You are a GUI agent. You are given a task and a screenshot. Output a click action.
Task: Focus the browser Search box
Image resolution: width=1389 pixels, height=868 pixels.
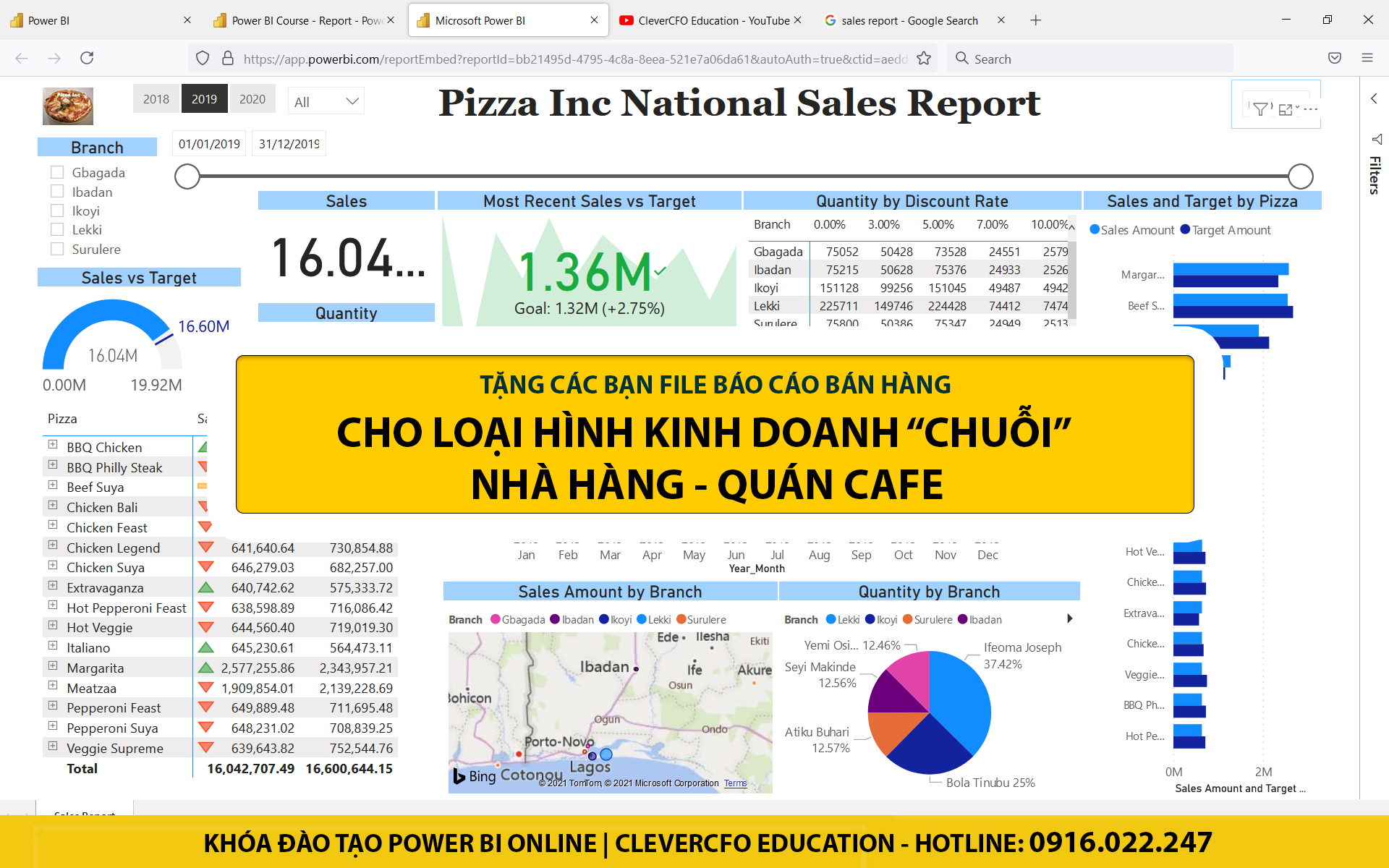pos(1090,59)
